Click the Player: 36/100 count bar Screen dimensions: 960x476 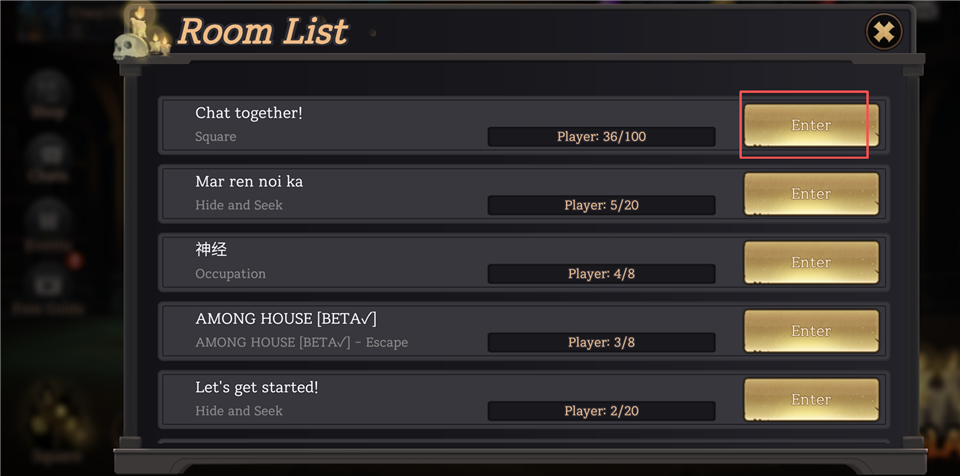point(601,137)
